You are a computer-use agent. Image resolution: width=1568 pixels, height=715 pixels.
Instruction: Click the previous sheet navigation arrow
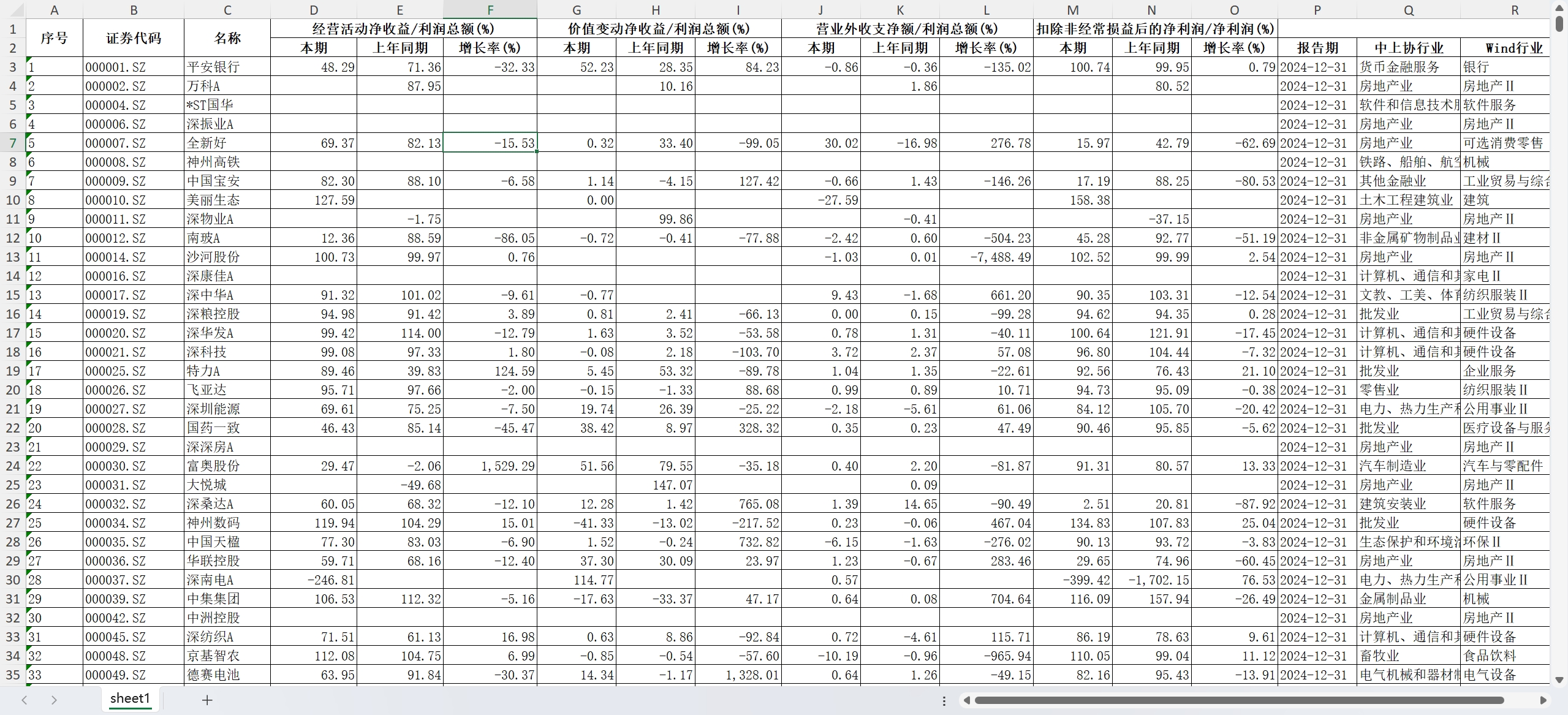(25, 700)
